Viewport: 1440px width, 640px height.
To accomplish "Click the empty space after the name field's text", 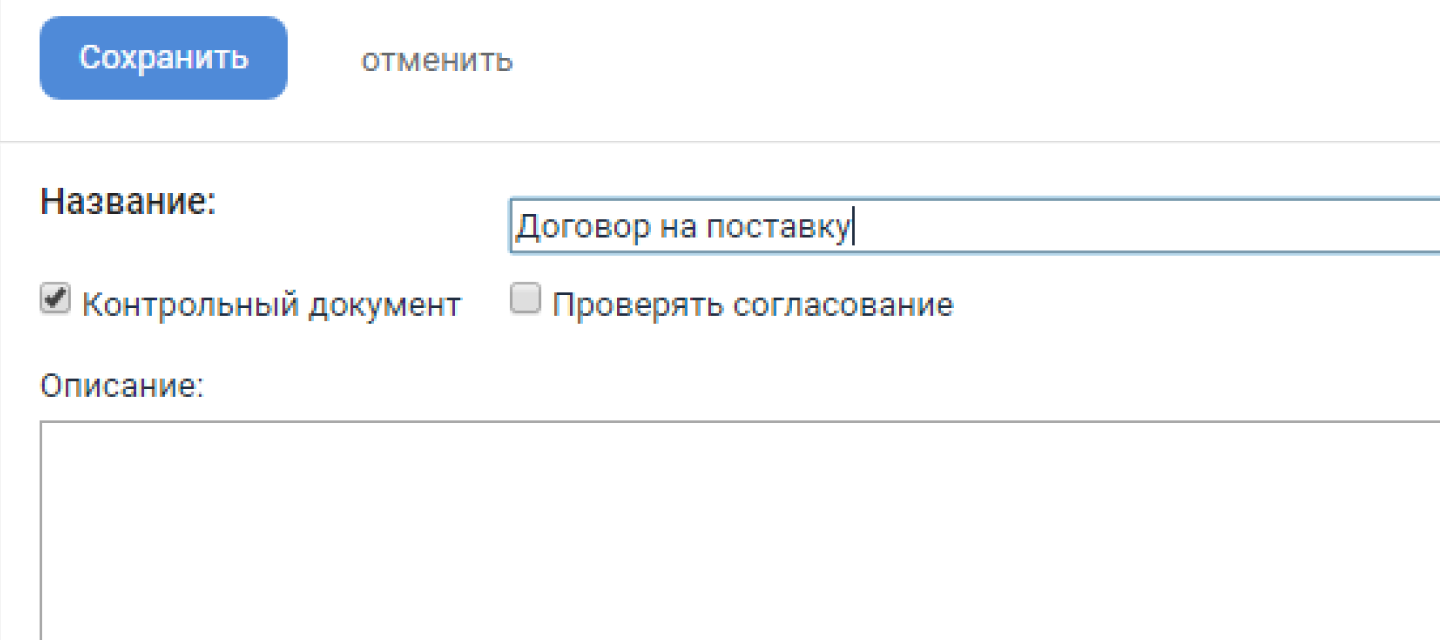I will click(1150, 228).
